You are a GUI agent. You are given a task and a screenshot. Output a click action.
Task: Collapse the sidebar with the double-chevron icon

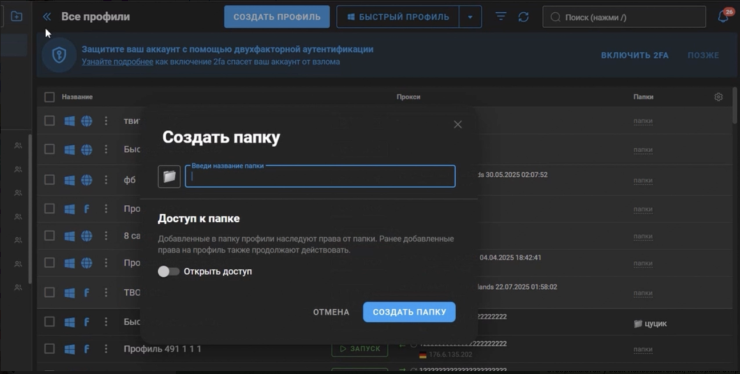[47, 17]
